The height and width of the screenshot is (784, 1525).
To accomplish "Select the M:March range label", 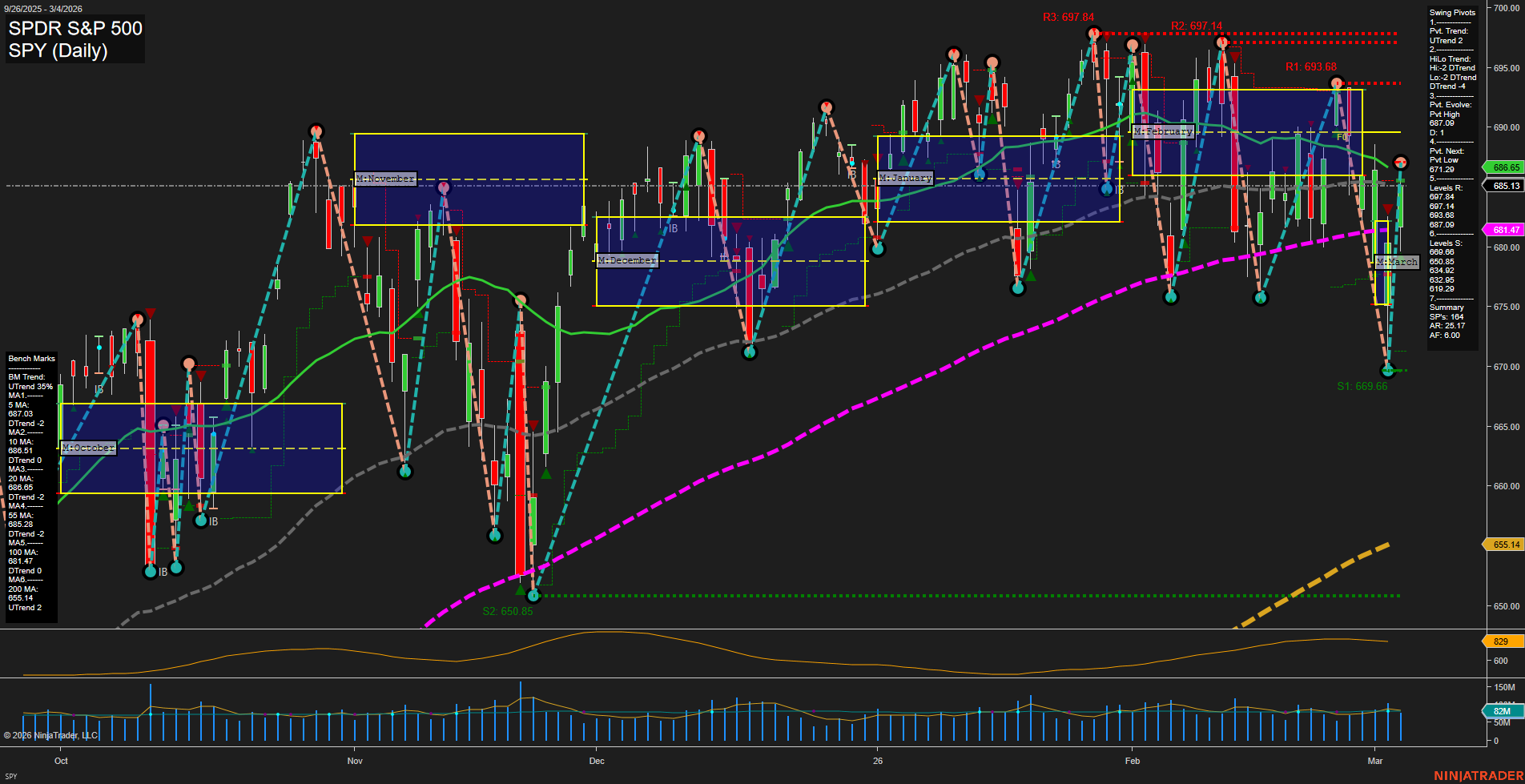I will point(1398,261).
